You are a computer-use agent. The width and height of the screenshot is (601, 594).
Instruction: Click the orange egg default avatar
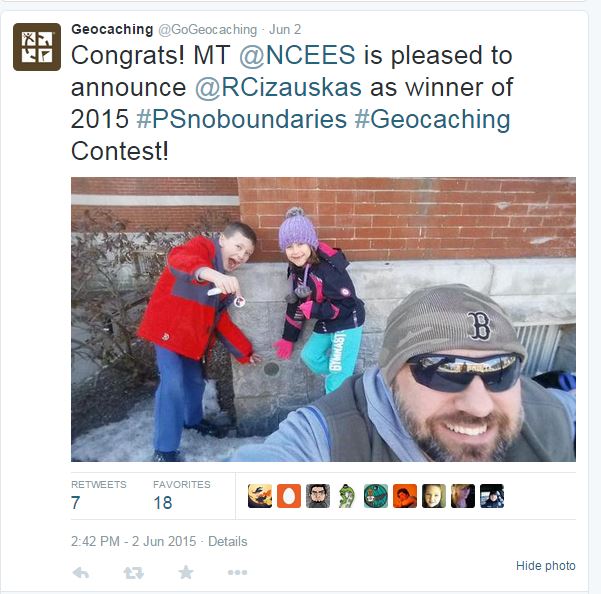(289, 496)
